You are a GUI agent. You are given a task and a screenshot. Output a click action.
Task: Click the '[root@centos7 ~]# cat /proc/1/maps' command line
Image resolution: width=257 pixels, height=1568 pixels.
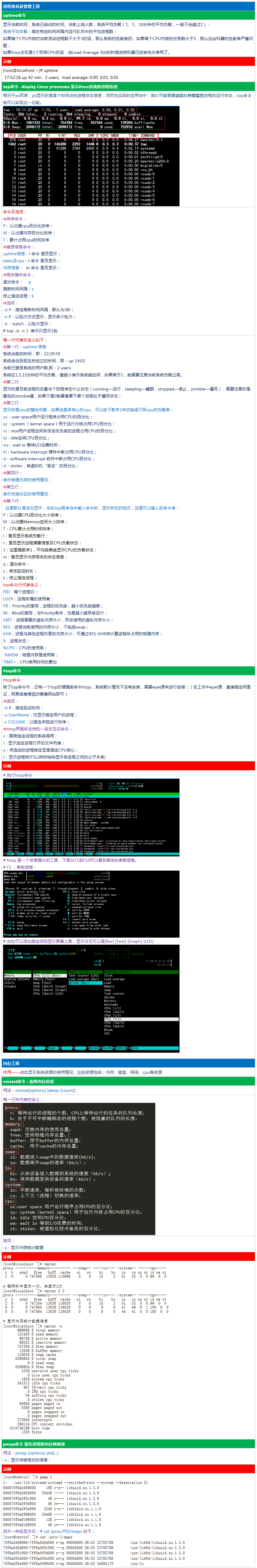click(38, 1537)
